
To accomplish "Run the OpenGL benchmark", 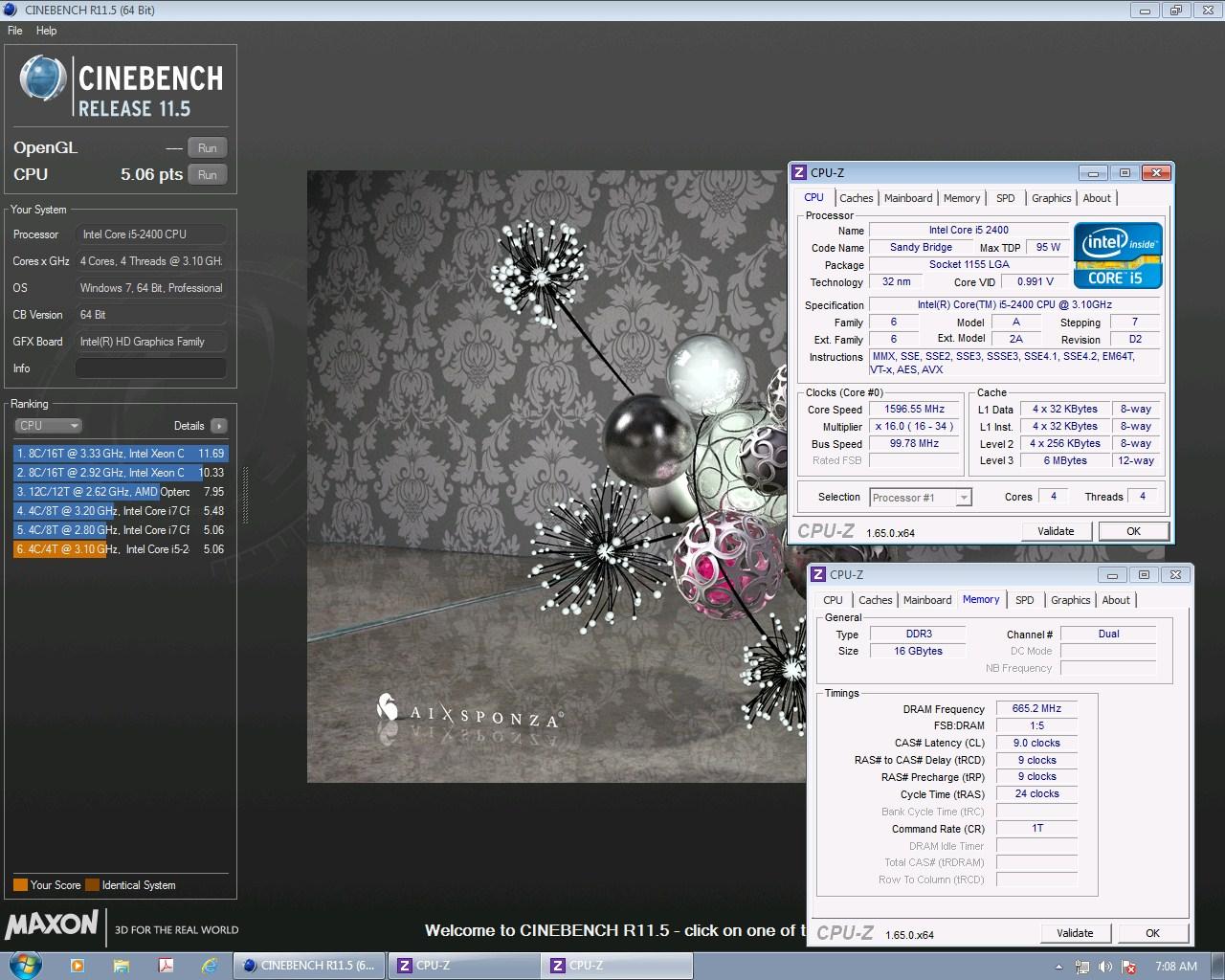I will (x=208, y=148).
